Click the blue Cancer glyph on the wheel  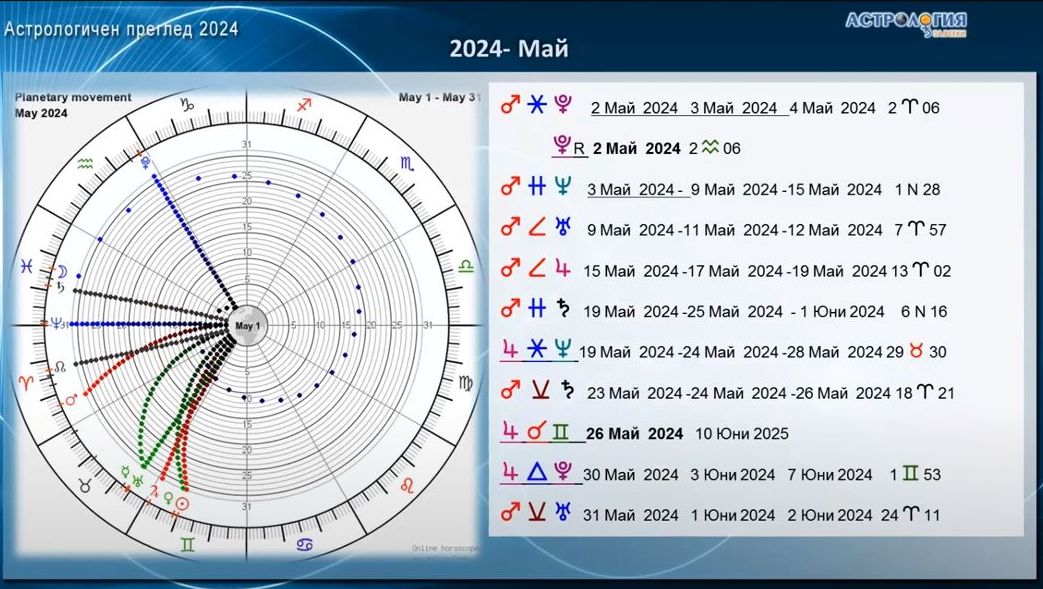point(305,545)
